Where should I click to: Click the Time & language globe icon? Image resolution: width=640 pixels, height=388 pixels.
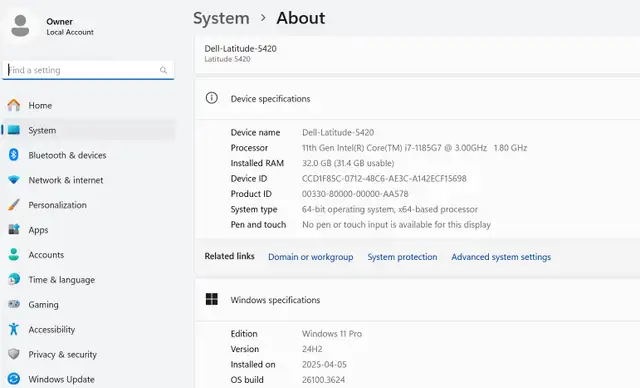tap(13, 279)
